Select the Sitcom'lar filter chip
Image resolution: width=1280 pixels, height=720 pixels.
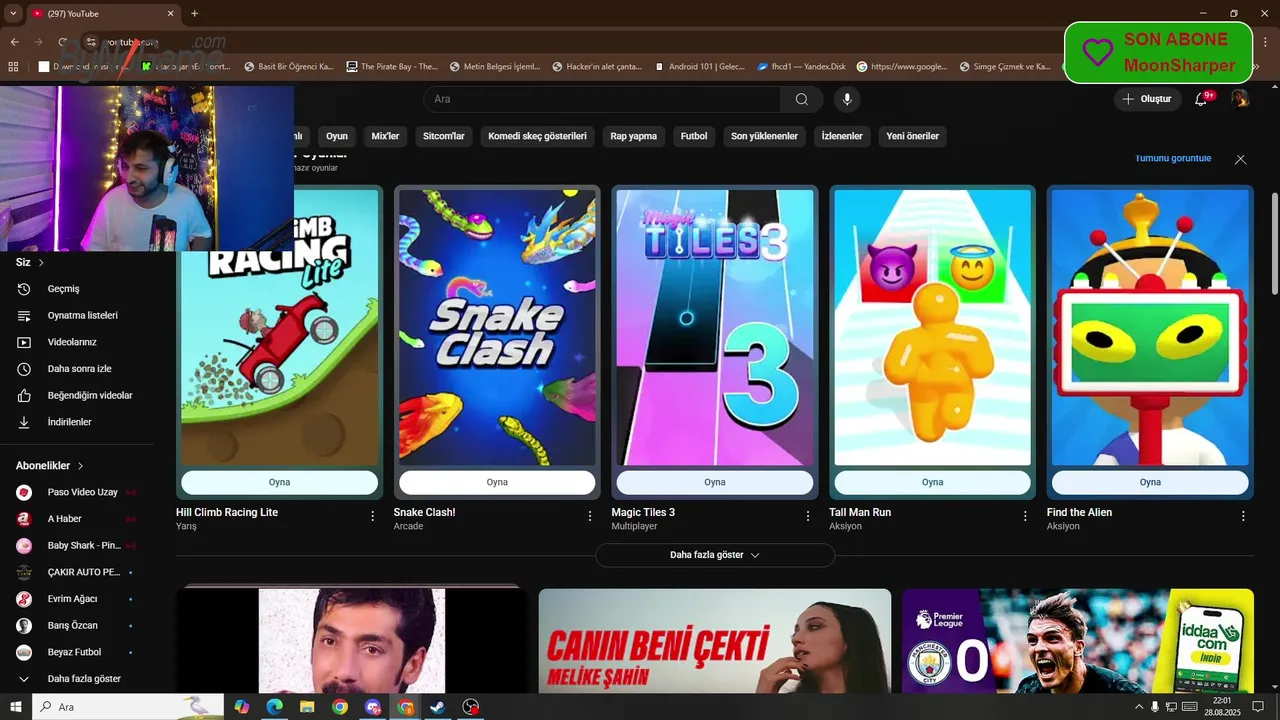[x=444, y=136]
